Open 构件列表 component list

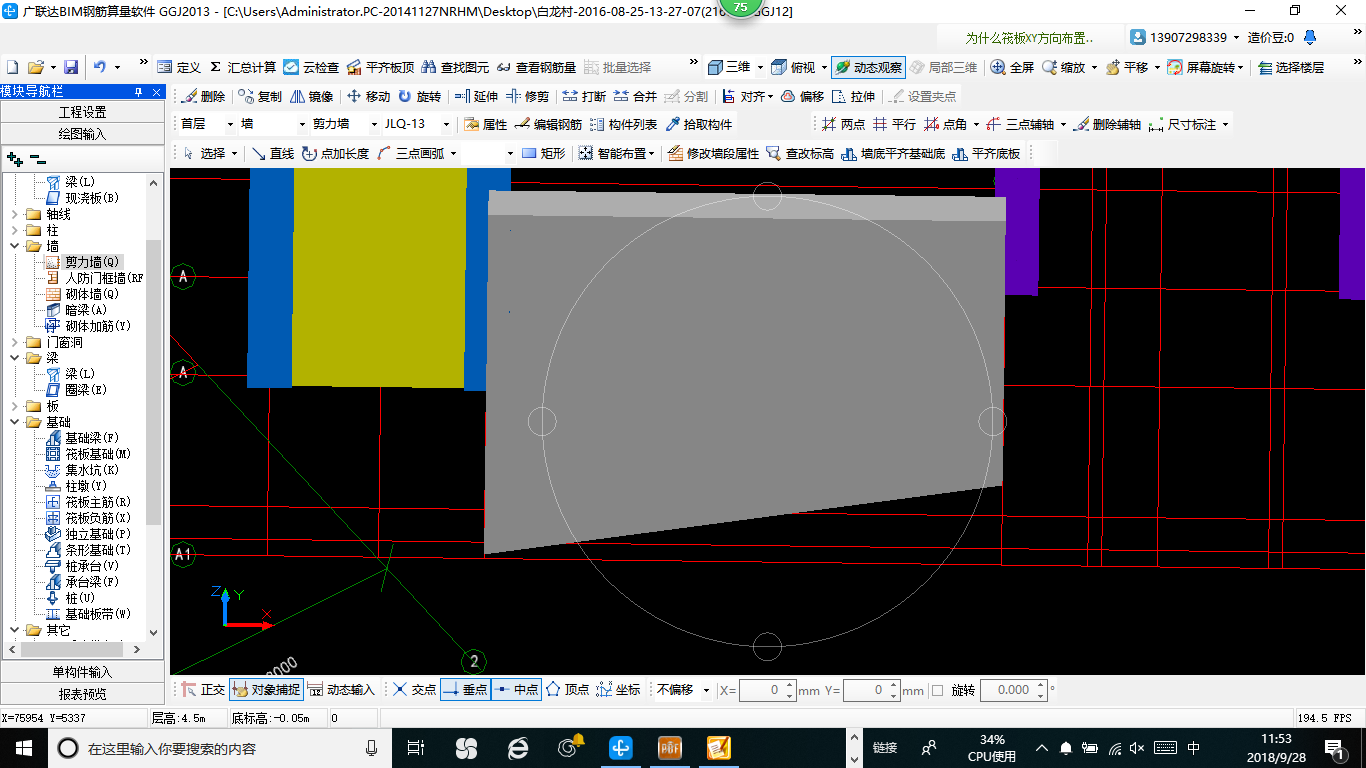click(624, 124)
